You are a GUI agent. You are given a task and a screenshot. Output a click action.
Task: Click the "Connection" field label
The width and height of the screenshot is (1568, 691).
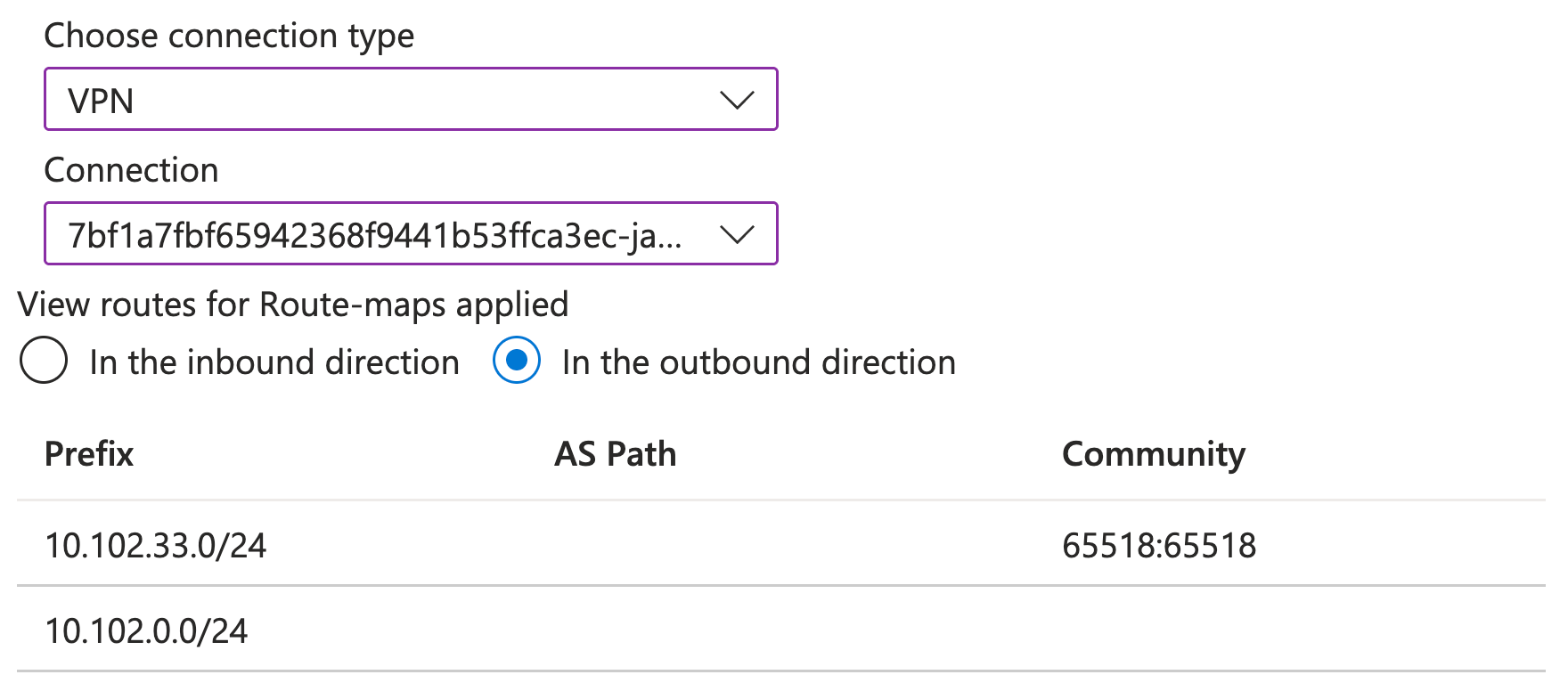click(132, 170)
